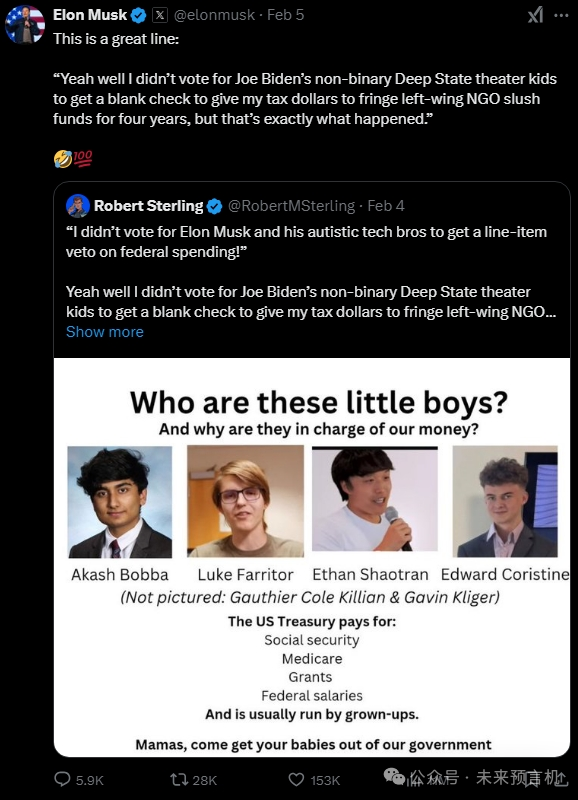
Task: Open the three-dot more options menu
Action: point(561,15)
